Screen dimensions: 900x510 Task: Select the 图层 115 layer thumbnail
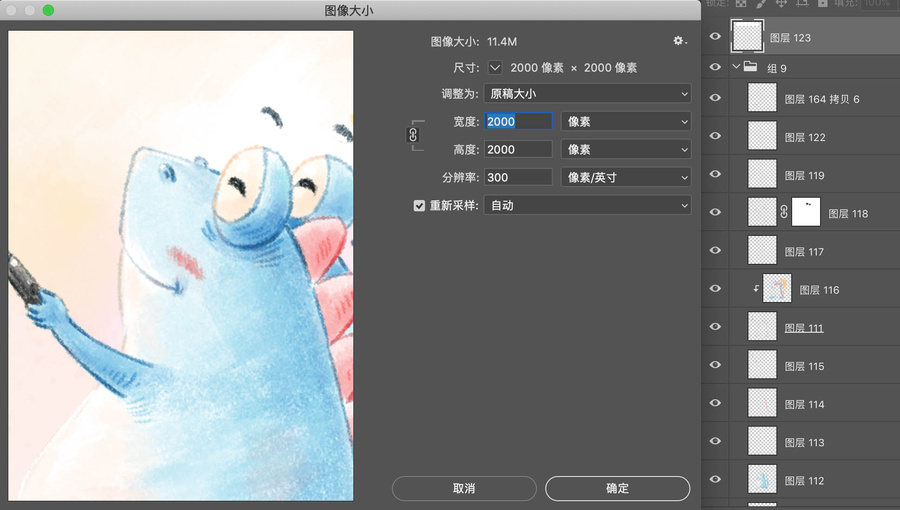[762, 365]
